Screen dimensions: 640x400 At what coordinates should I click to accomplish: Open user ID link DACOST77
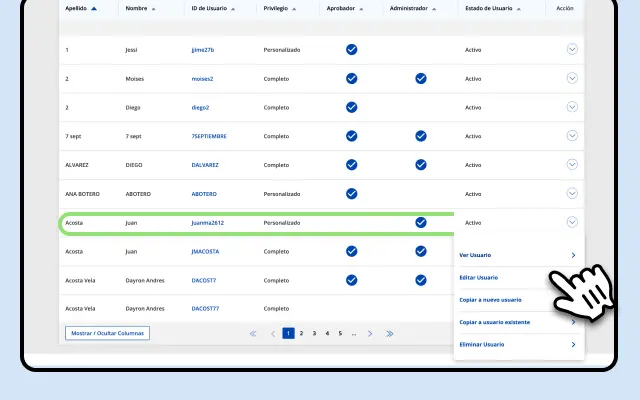tap(205, 309)
